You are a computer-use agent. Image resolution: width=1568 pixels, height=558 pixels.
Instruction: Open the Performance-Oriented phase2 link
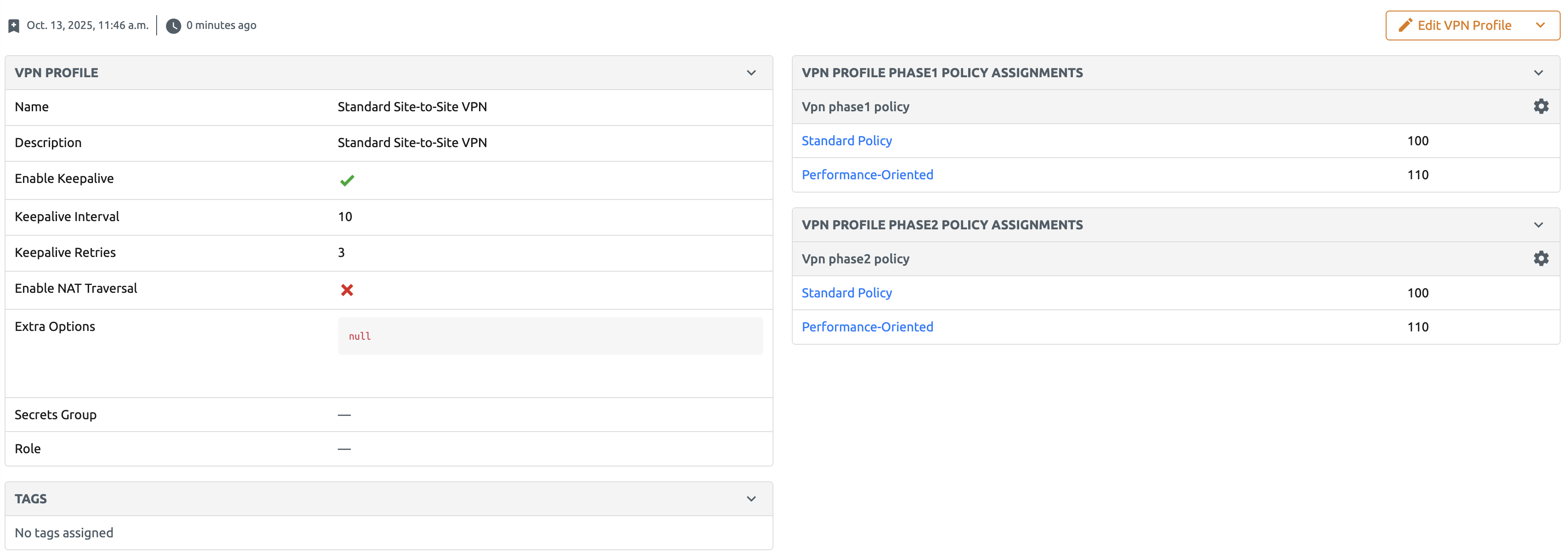click(868, 327)
